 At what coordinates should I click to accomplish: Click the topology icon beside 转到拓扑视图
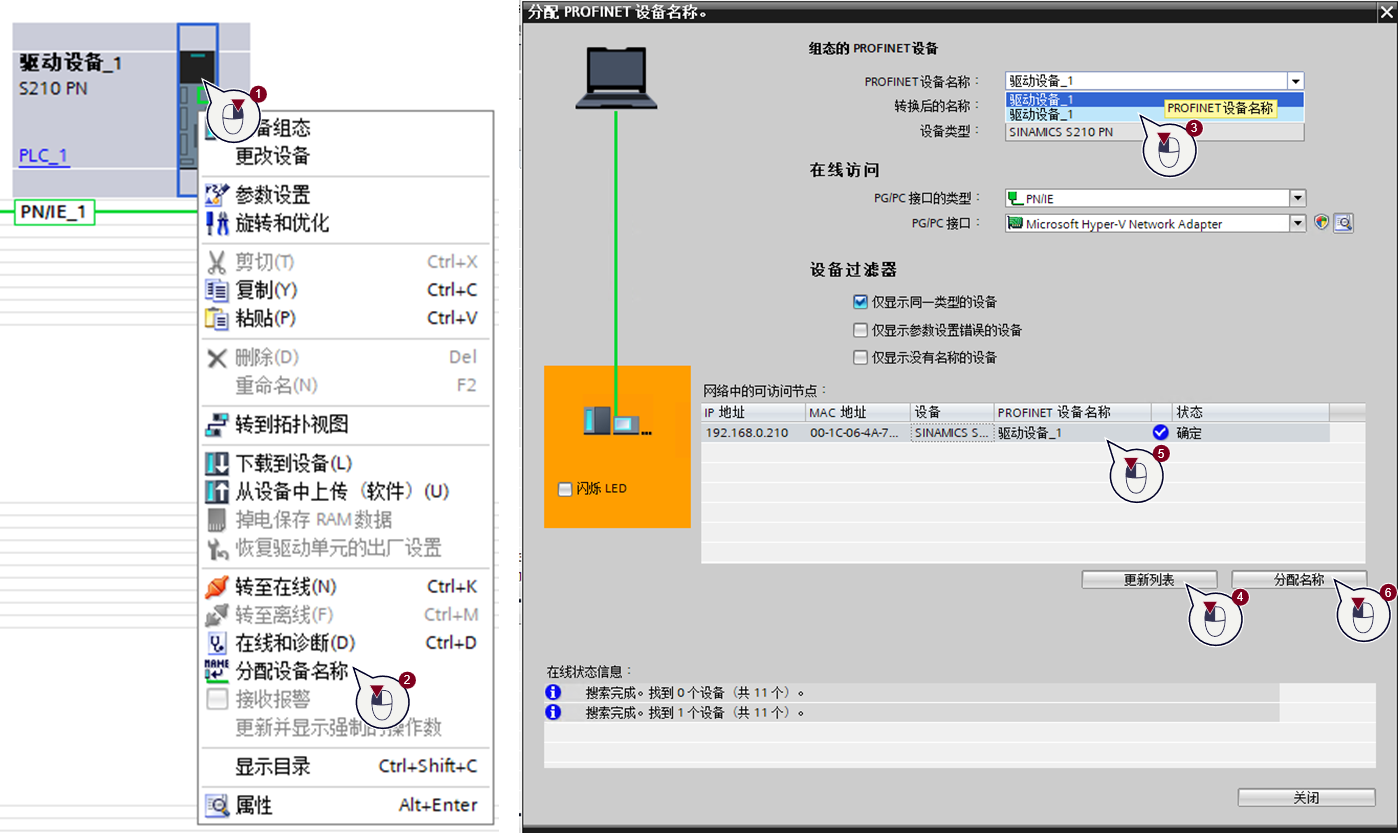pyautogui.click(x=217, y=424)
